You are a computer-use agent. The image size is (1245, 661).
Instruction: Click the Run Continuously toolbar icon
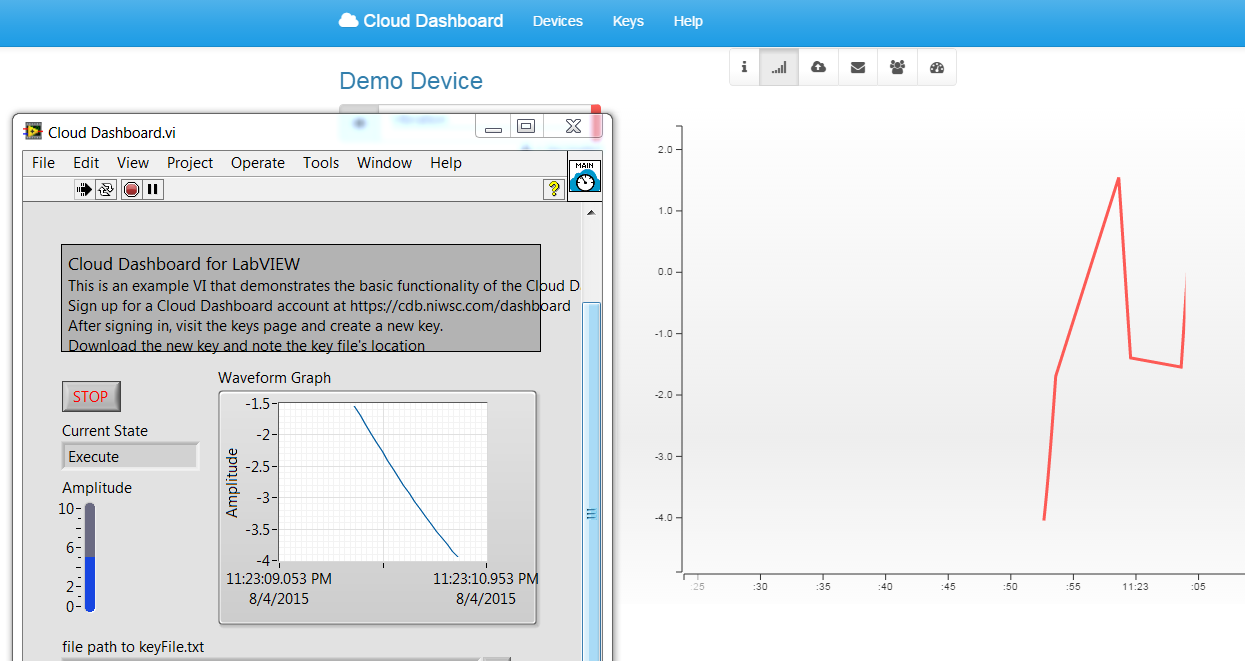pyautogui.click(x=106, y=189)
